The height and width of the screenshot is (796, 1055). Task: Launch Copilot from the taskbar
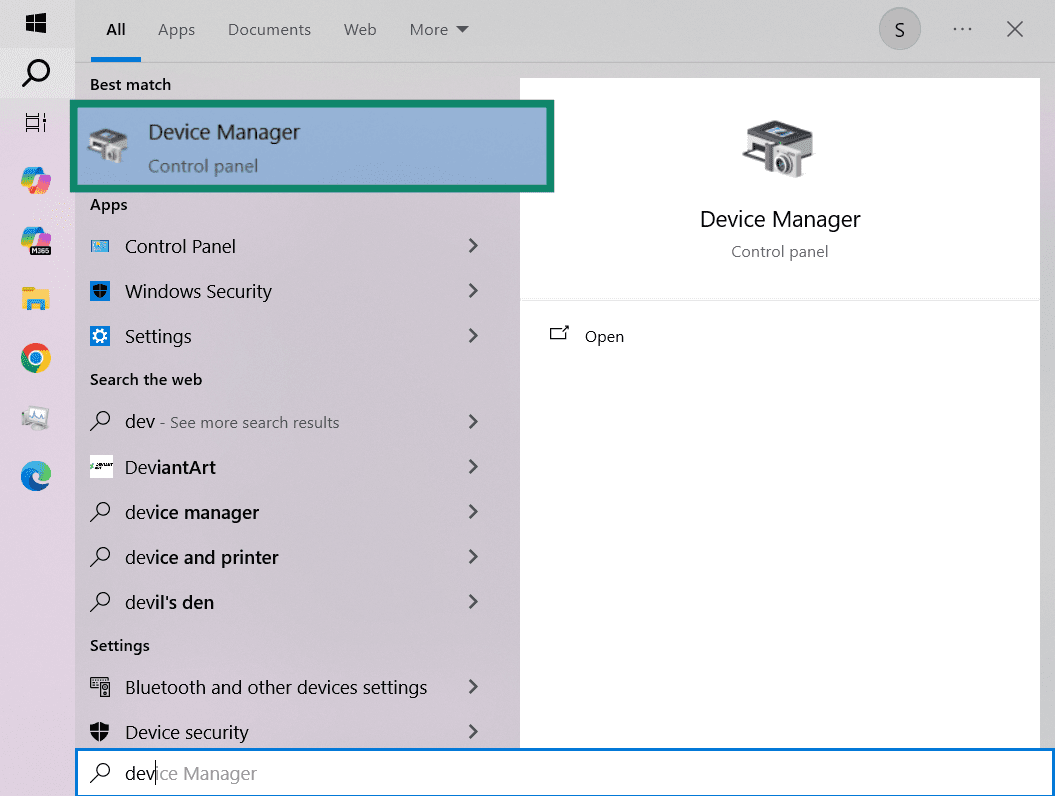point(36,181)
